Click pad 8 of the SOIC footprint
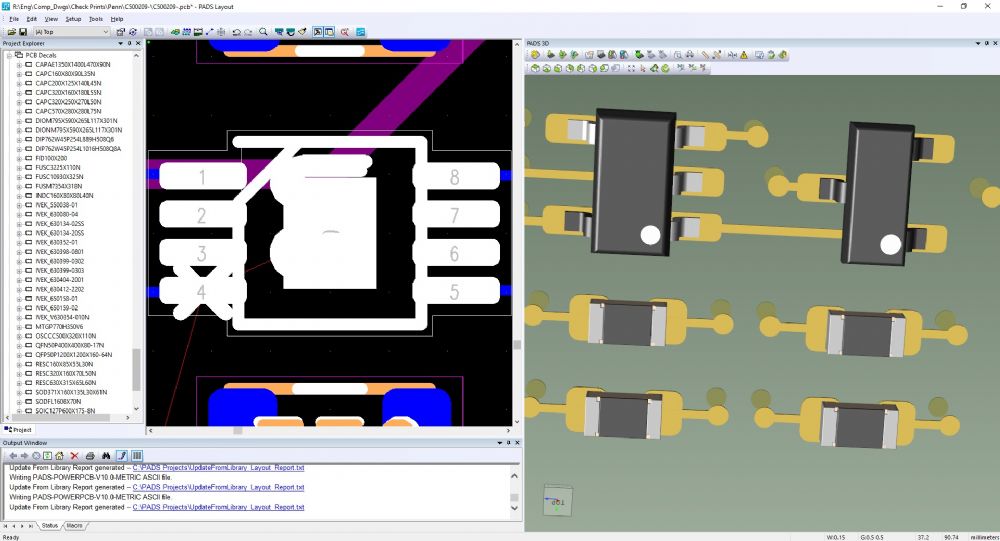 [455, 176]
